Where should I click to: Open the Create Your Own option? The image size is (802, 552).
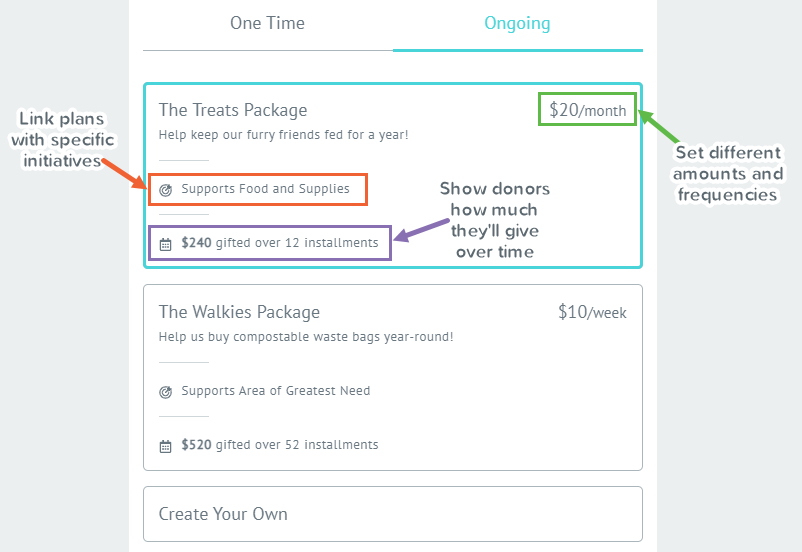coord(393,514)
